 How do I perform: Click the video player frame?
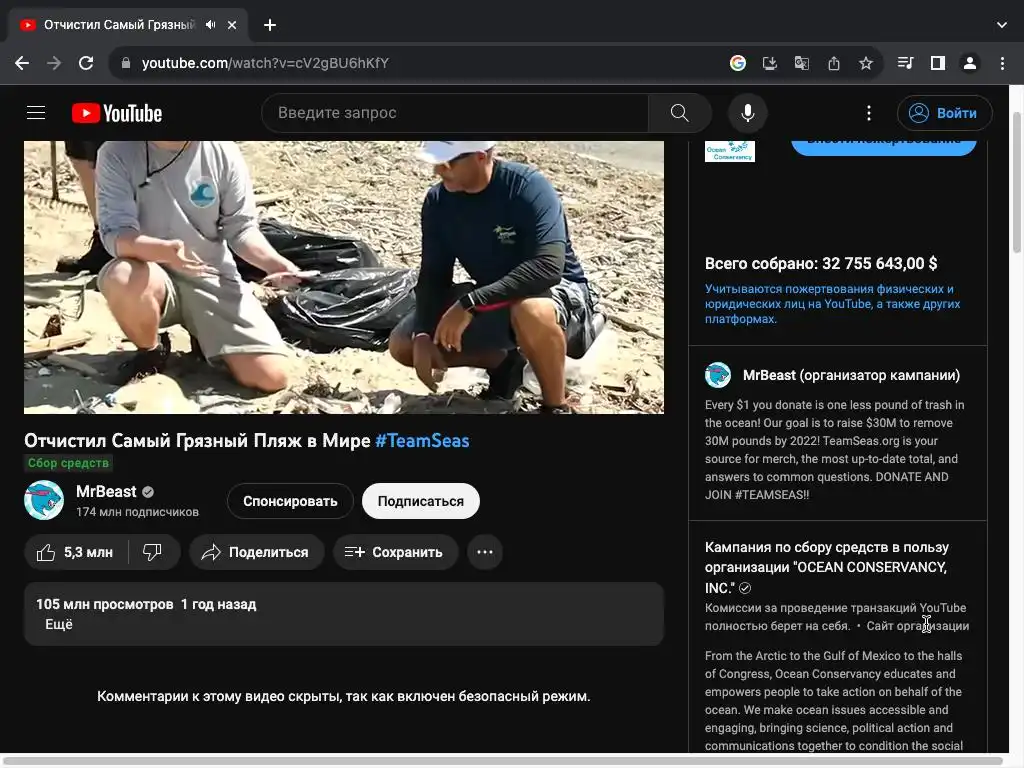click(x=344, y=278)
